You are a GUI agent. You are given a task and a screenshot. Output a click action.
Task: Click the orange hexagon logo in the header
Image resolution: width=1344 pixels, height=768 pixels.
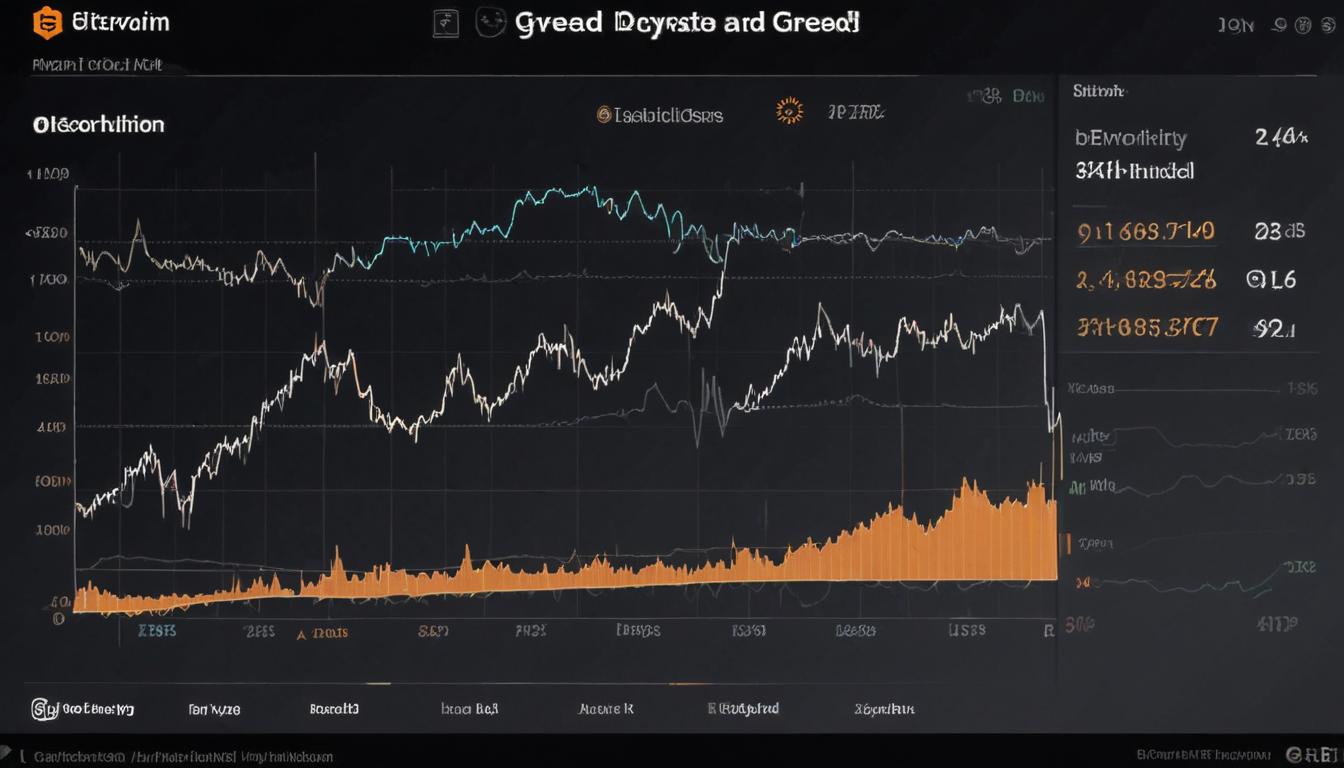click(47, 23)
